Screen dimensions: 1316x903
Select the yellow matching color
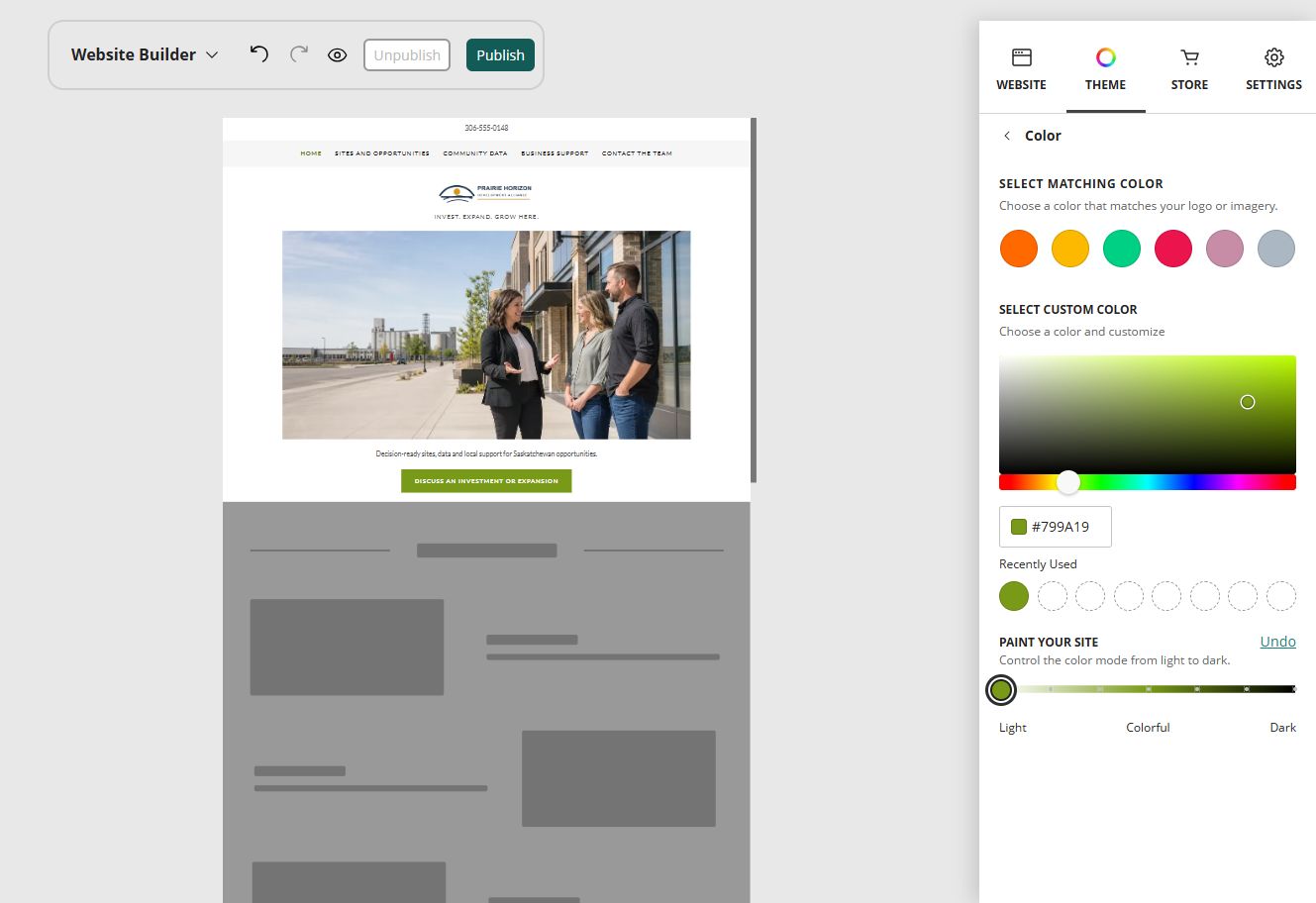point(1070,249)
